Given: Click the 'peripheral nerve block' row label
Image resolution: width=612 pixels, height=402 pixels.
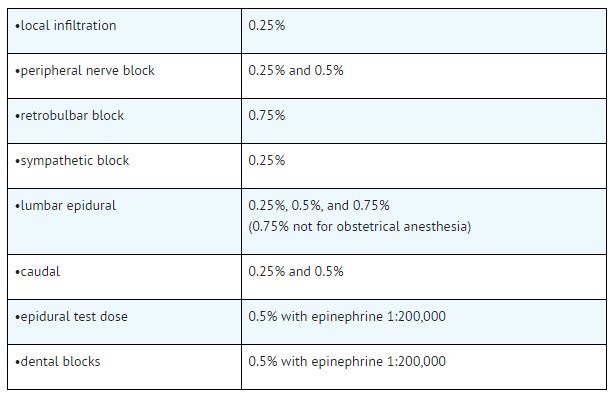Looking at the screenshot, I should coord(87,71).
